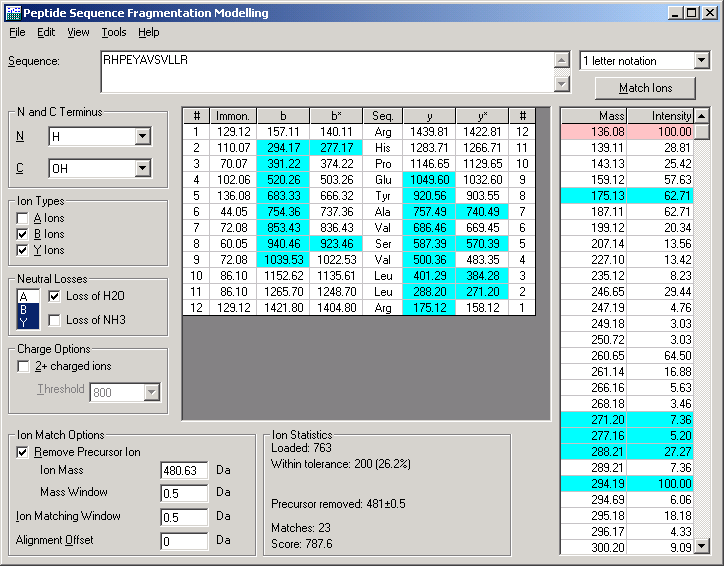Close the Peptide Sequence window
Screen dimensions: 724x566
(709, 13)
